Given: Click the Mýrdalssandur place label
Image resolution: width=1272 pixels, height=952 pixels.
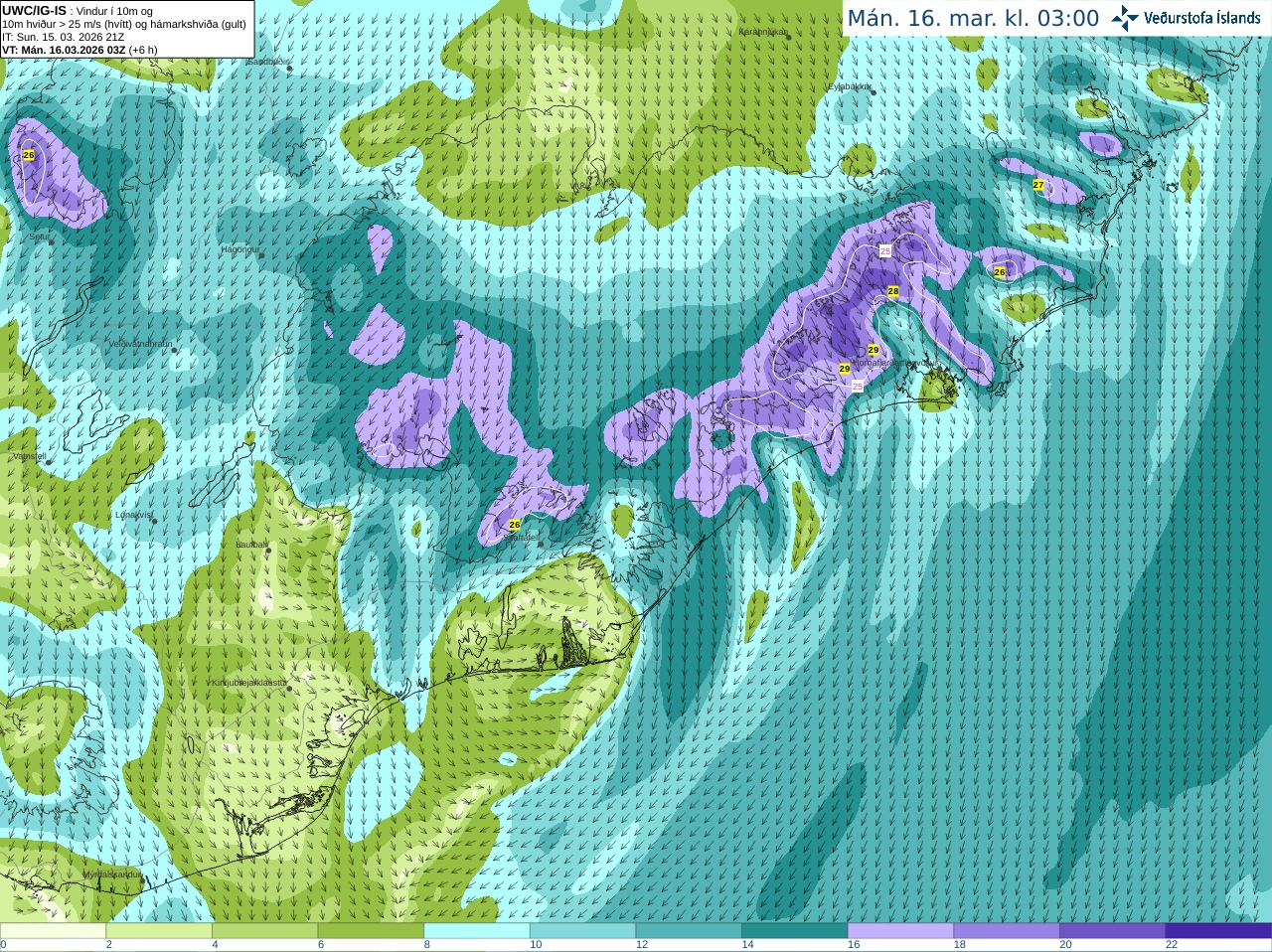Looking at the screenshot, I should (111, 874).
